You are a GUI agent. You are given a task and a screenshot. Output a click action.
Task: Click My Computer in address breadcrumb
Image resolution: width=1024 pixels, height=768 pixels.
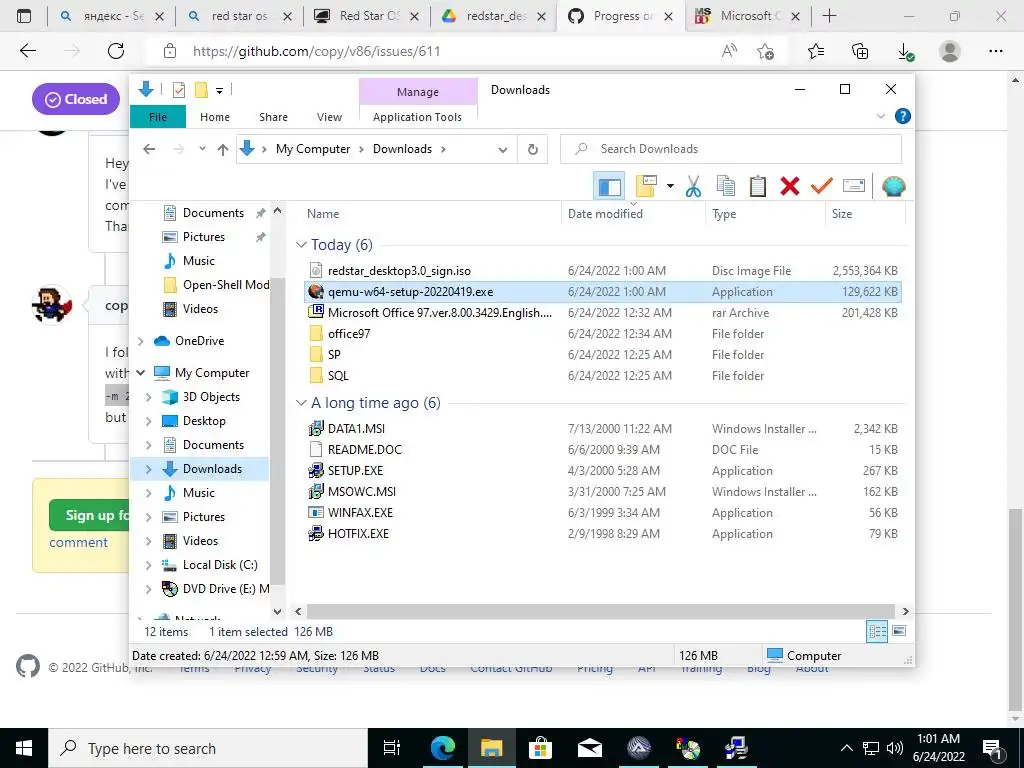pyautogui.click(x=313, y=149)
